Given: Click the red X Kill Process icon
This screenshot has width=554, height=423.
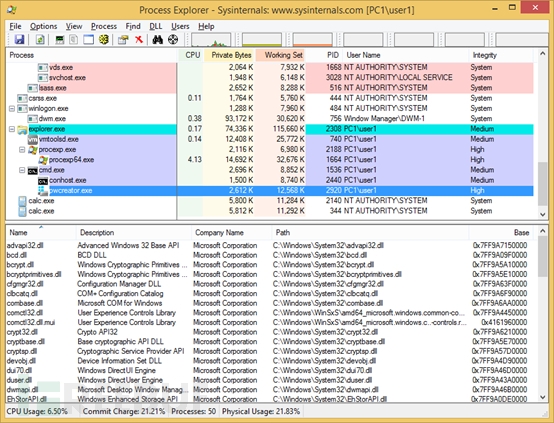Looking at the screenshot, I should tap(139, 40).
